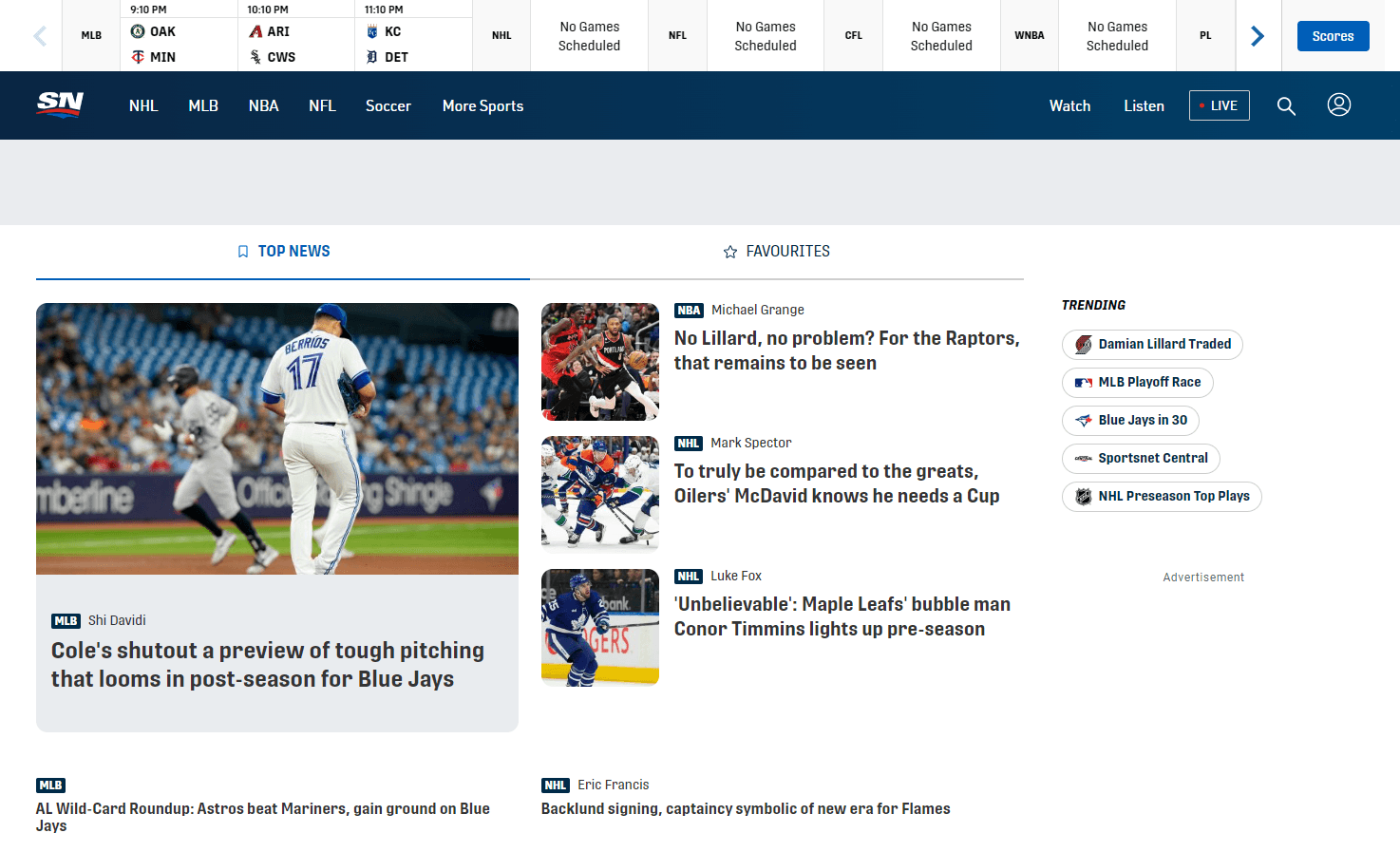Select Blue Jays in 30 trending chip
This screenshot has height=852, width=1400.
1130,421
